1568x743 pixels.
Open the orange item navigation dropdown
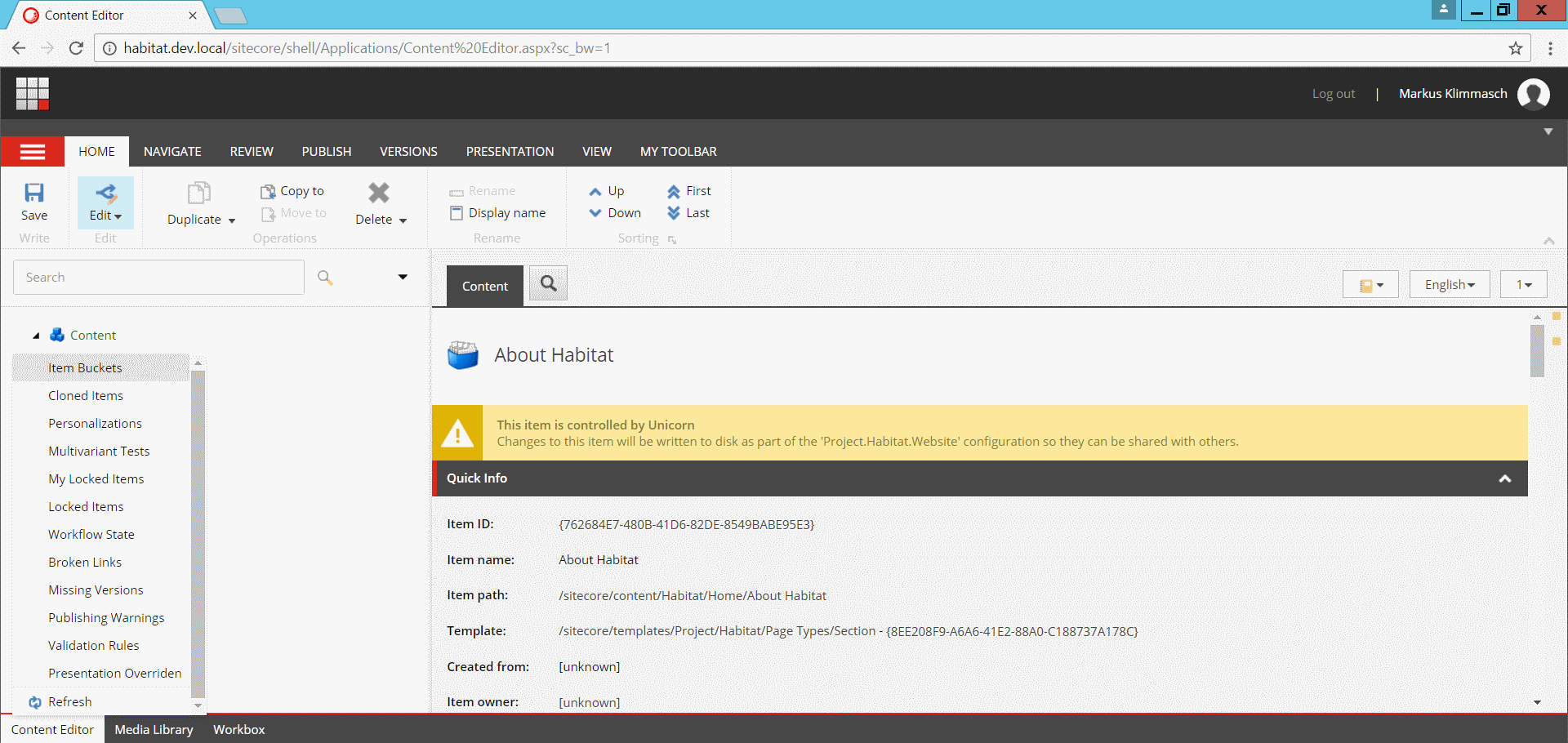click(1371, 284)
